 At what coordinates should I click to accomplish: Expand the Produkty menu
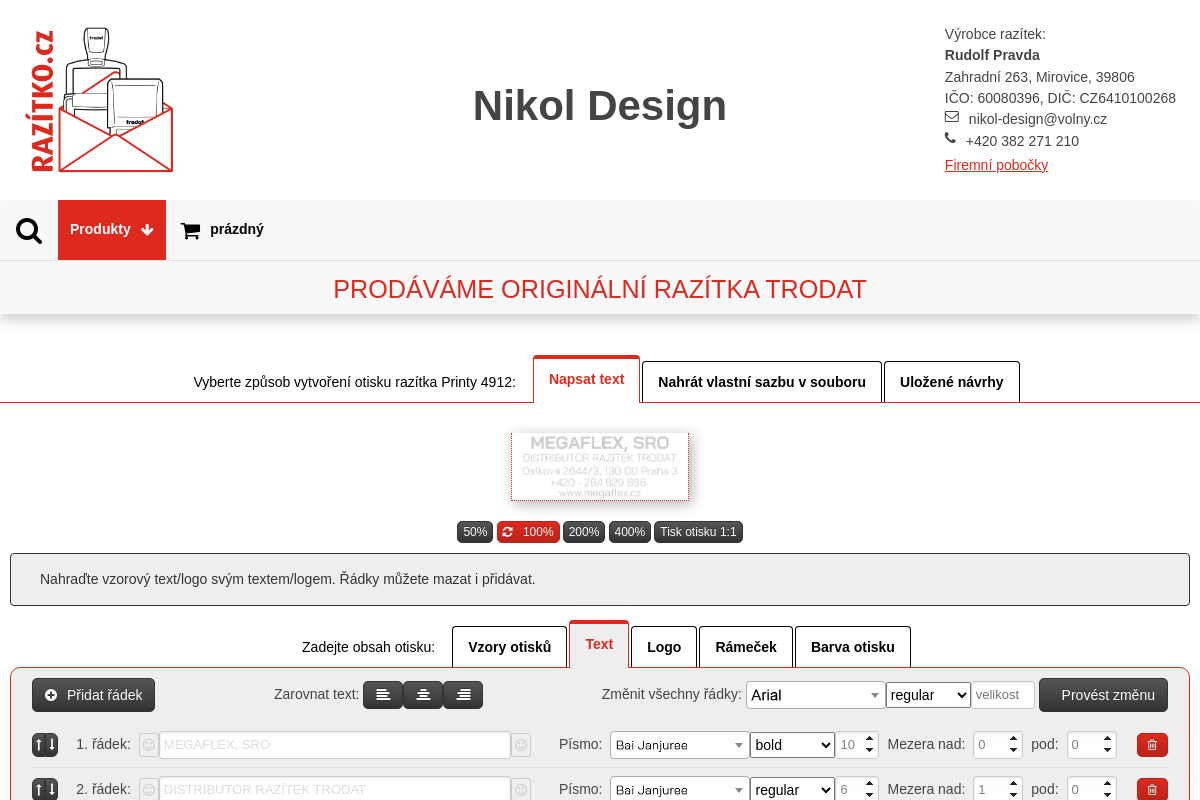point(111,229)
